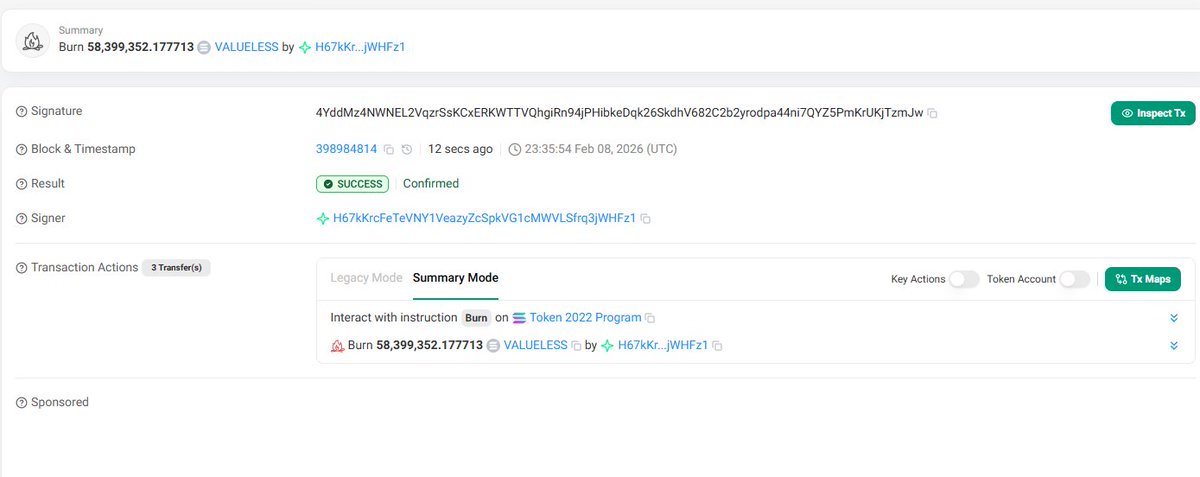Click help icon beside Block & Timestamp
Screen dimensions: 1200x477
pyautogui.click(x=21, y=149)
